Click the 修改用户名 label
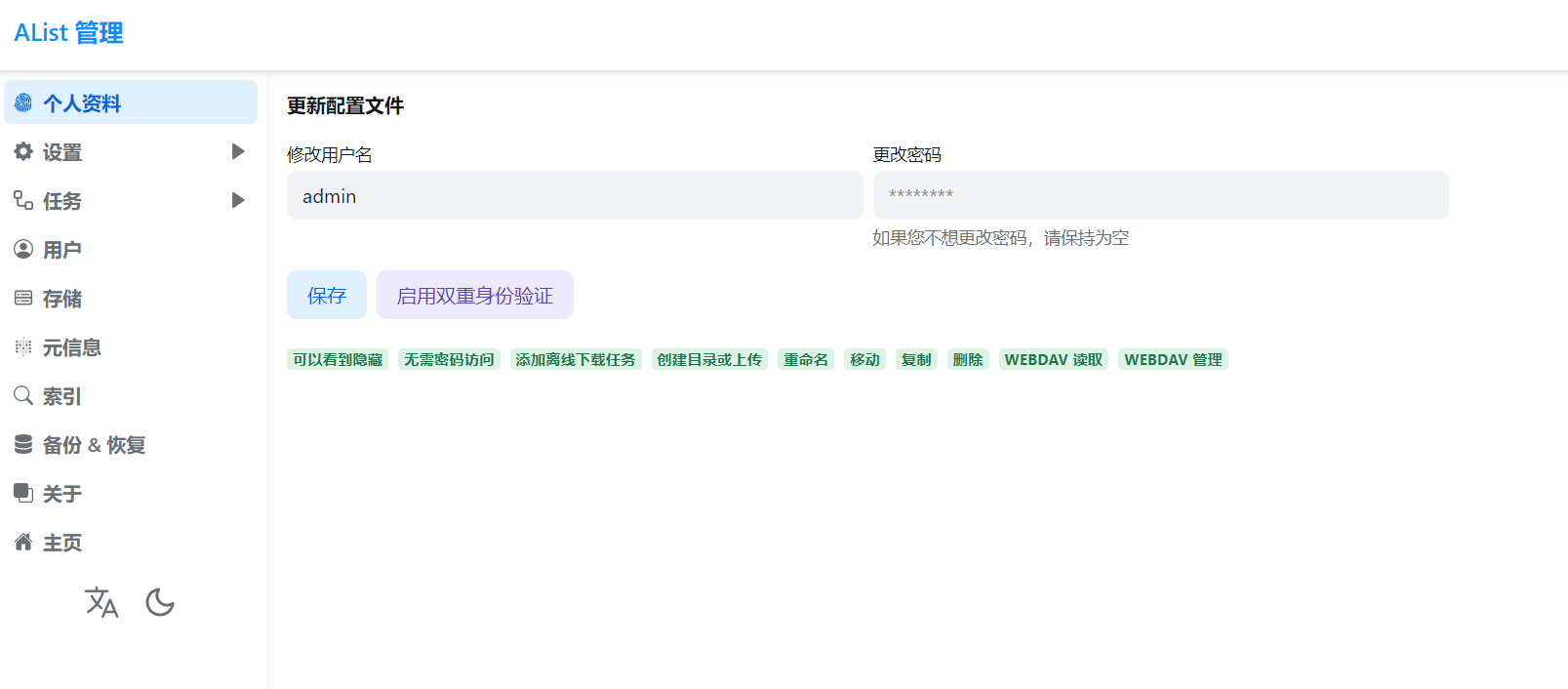Image resolution: width=1568 pixels, height=689 pixels. click(x=330, y=154)
